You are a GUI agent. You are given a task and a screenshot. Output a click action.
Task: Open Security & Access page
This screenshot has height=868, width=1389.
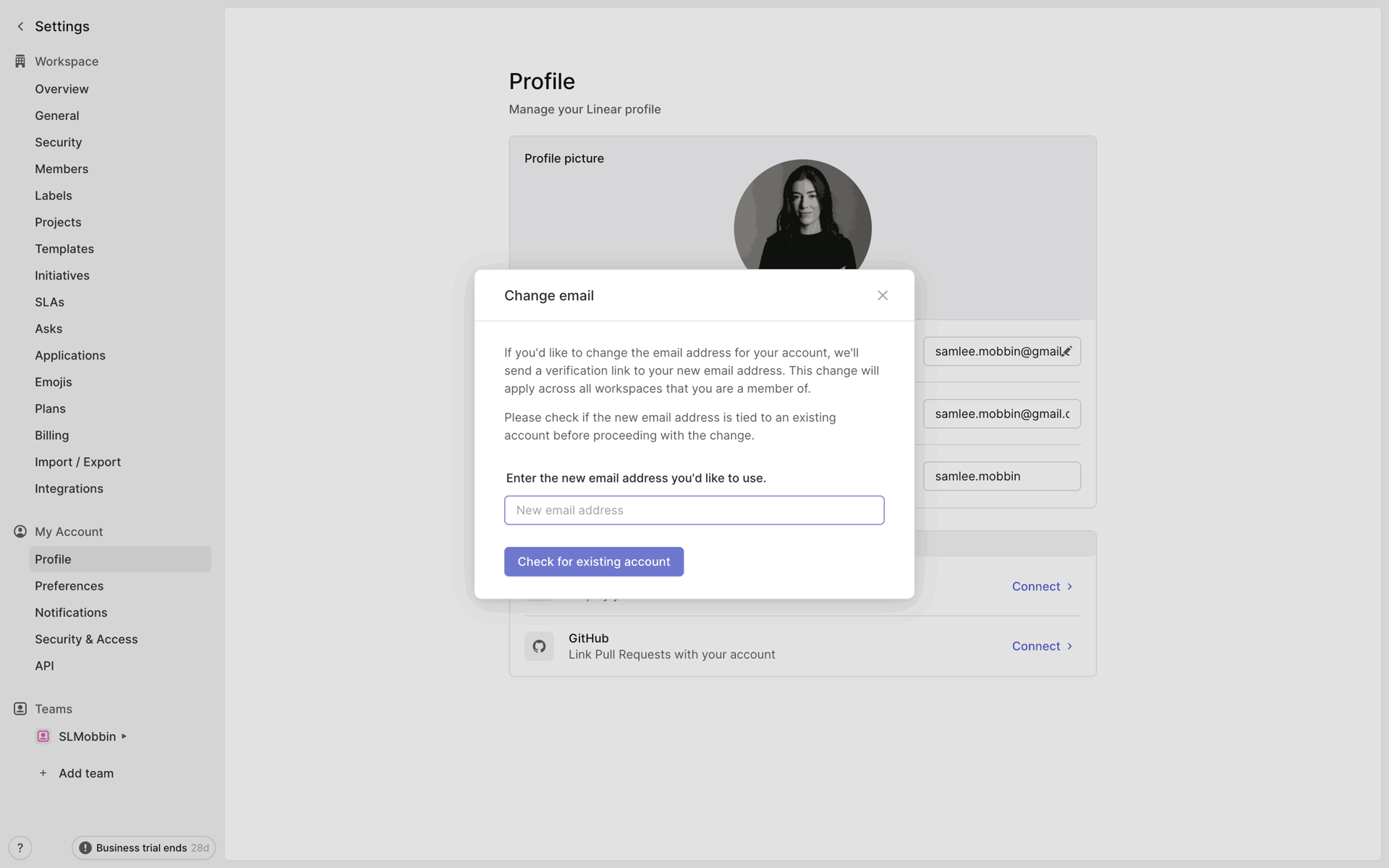(x=86, y=639)
